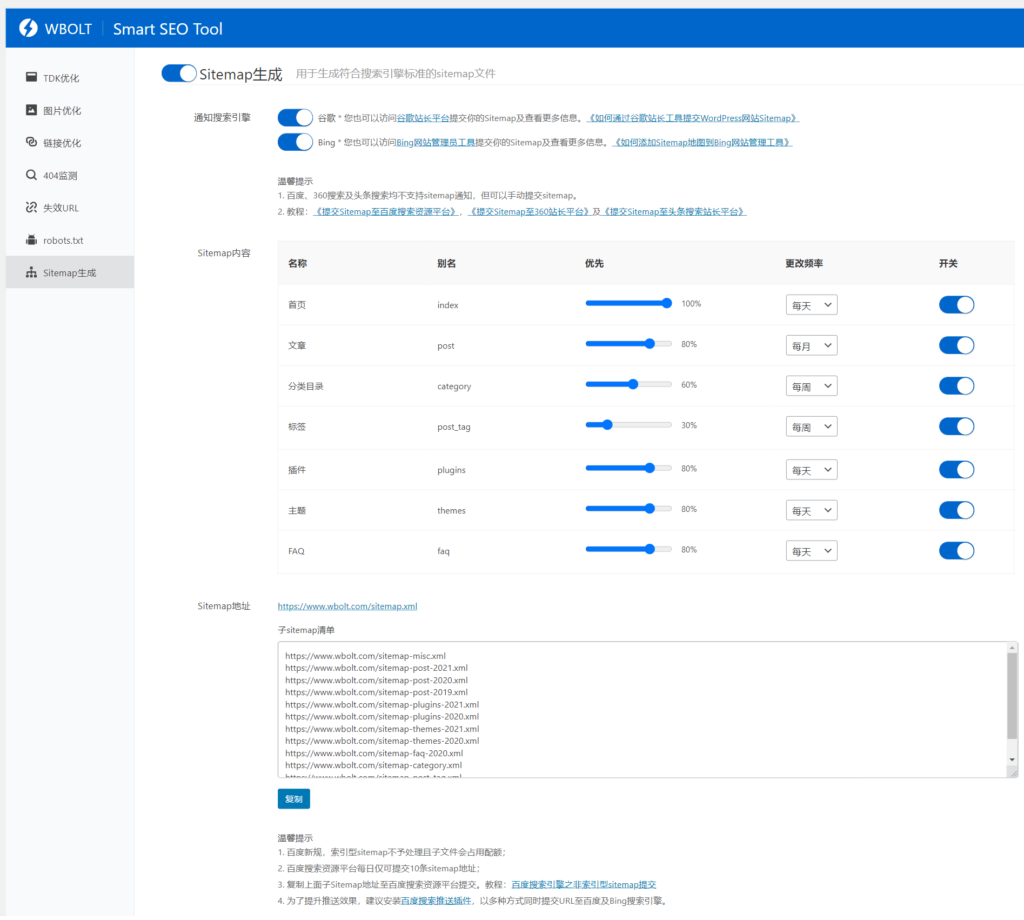Screen dimensions: 1024x920
Task: Open the FAQ row frequency dropdown
Action: point(811,551)
